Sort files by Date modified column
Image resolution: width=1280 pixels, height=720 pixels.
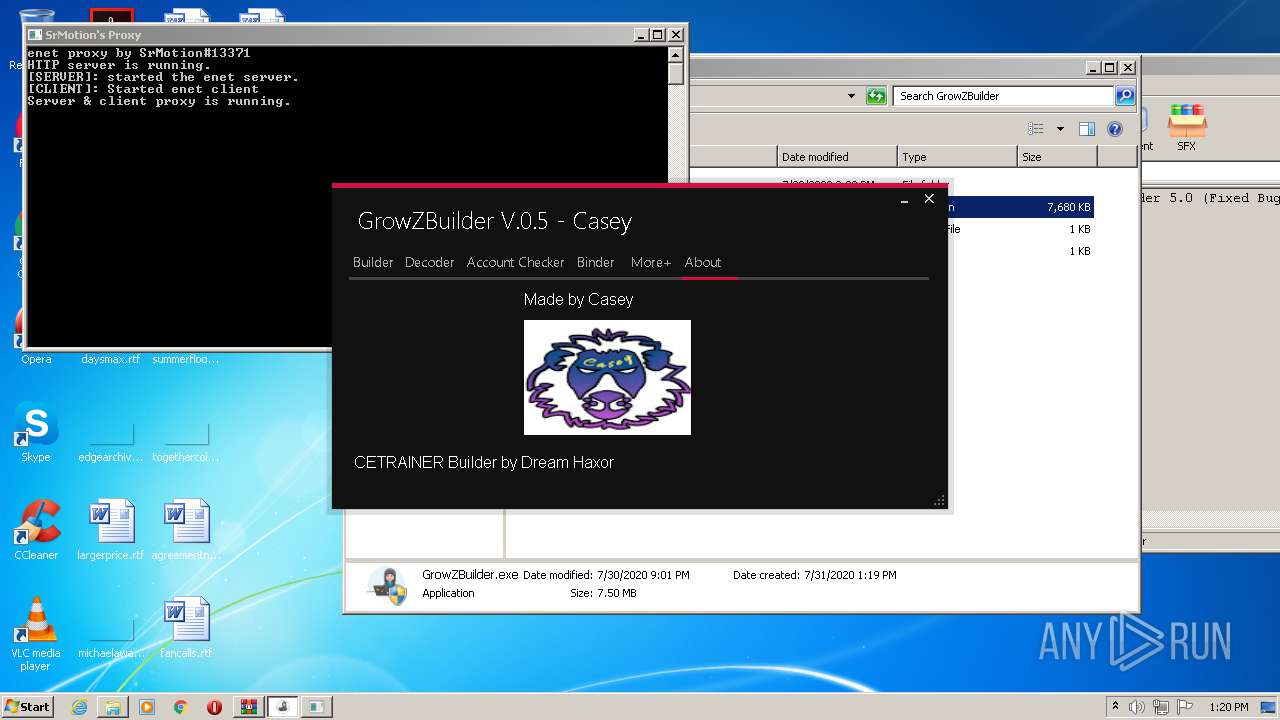click(x=837, y=157)
